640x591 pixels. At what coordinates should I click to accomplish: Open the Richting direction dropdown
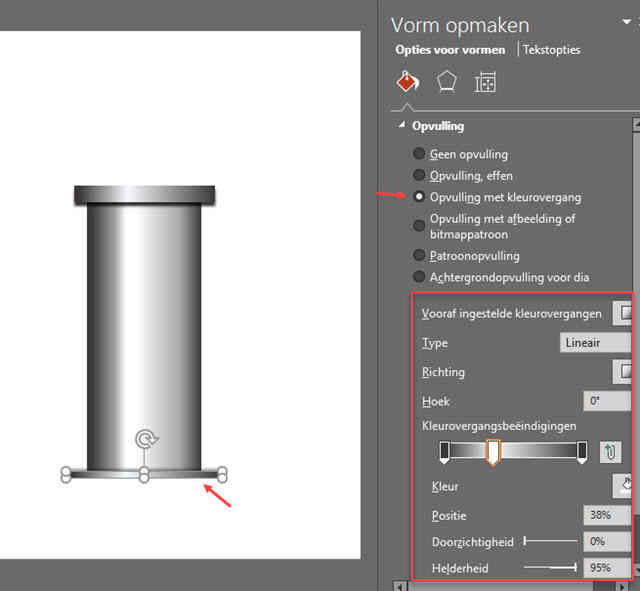point(622,371)
